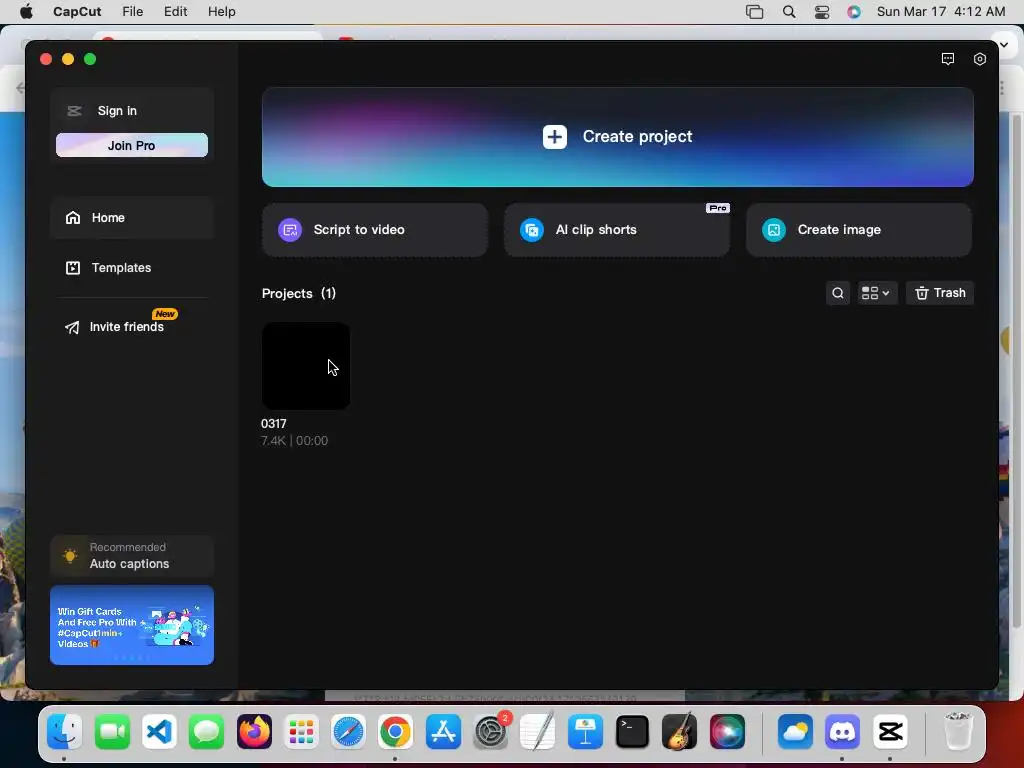Screen dimensions: 1024x768
Task: Click Sign in
Action: click(x=117, y=111)
